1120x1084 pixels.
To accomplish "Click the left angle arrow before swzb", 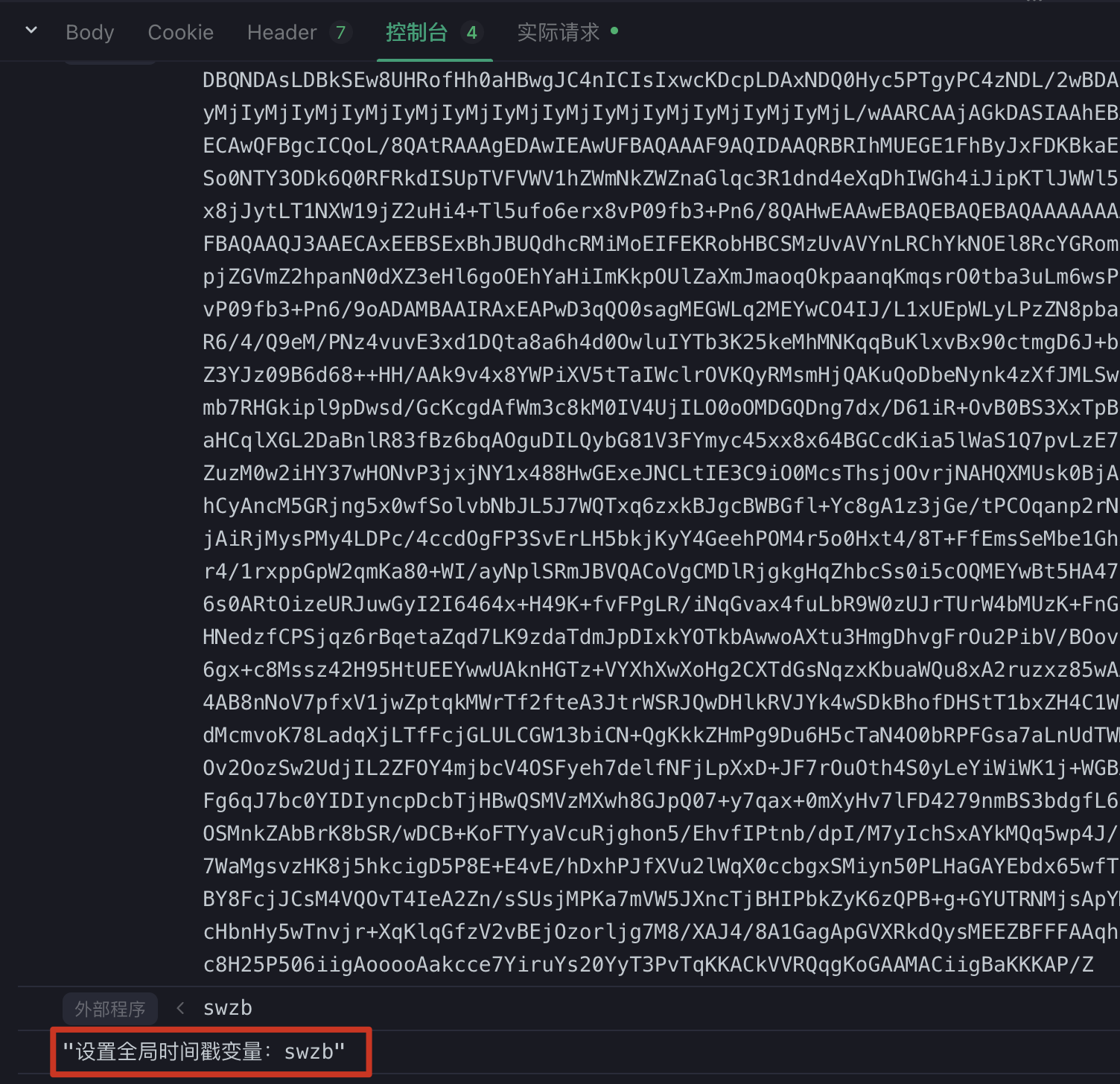I will (x=180, y=1008).
